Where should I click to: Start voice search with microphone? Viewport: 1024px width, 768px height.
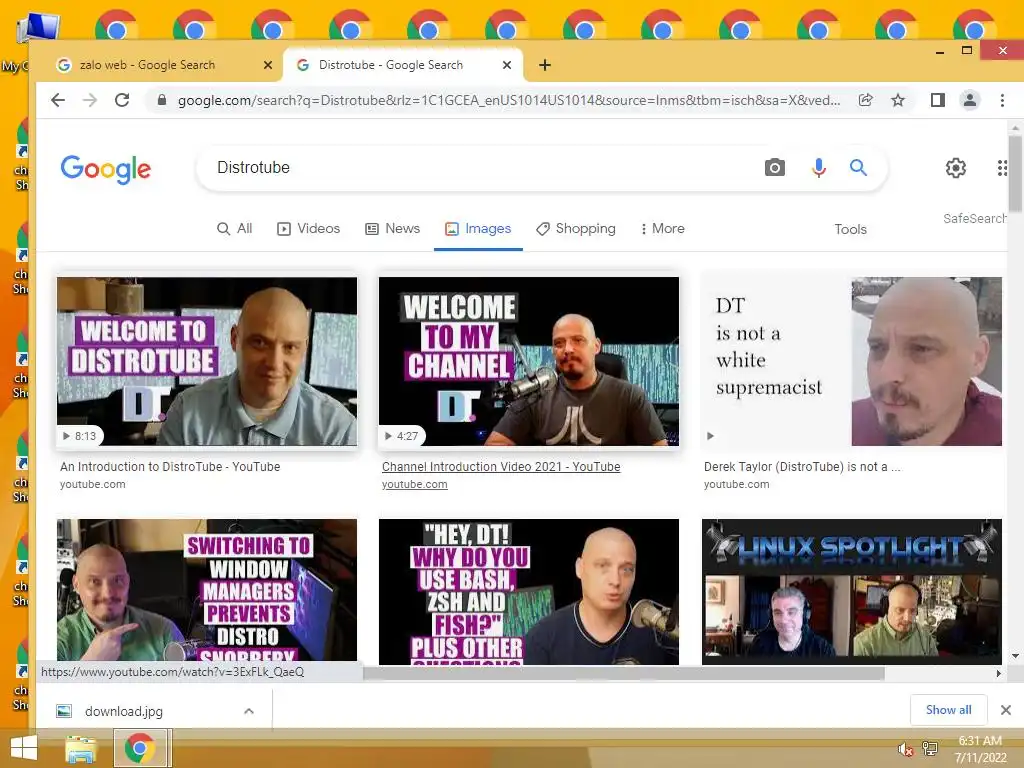tap(818, 168)
